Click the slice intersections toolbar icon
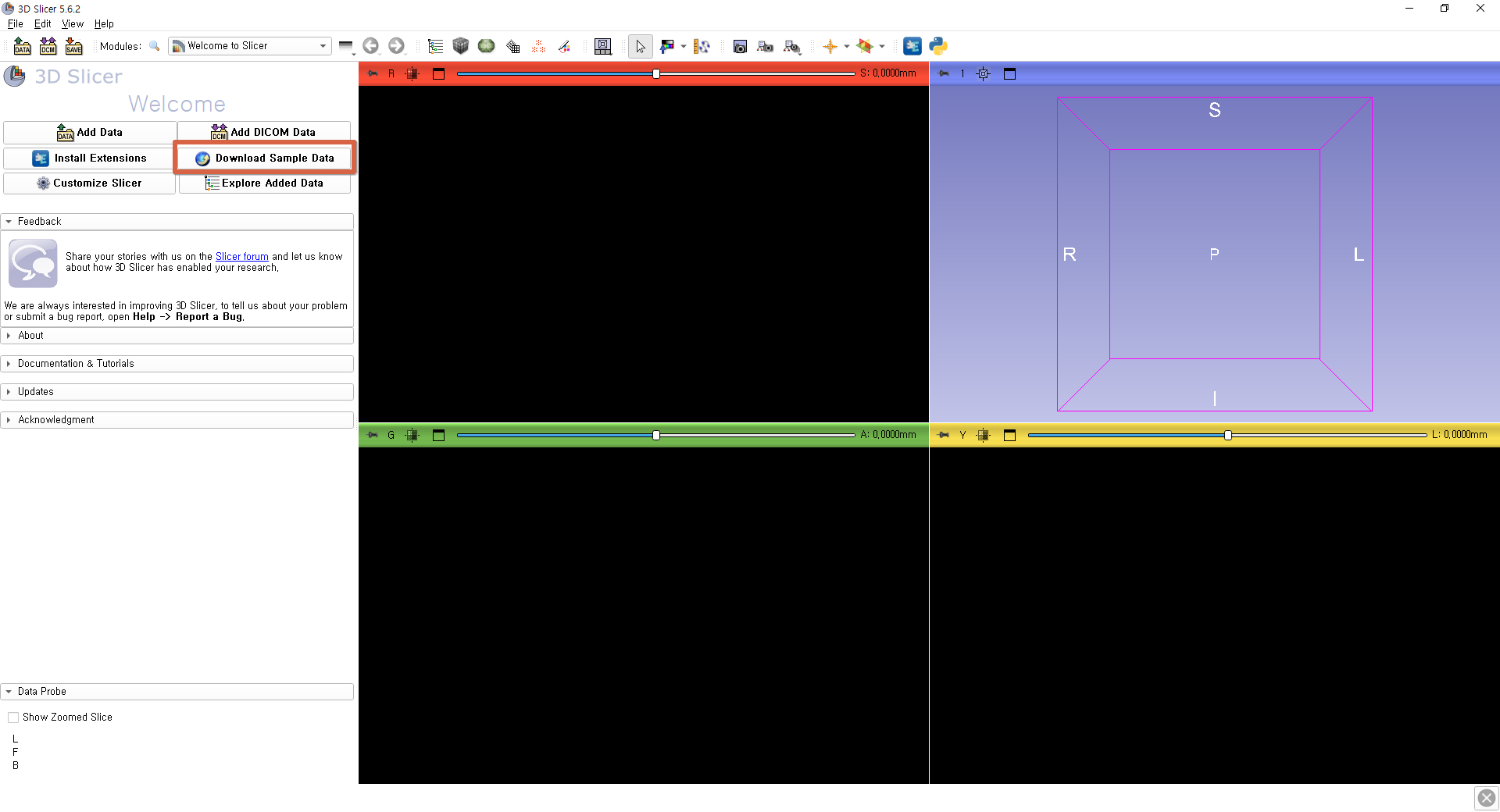 [865, 46]
